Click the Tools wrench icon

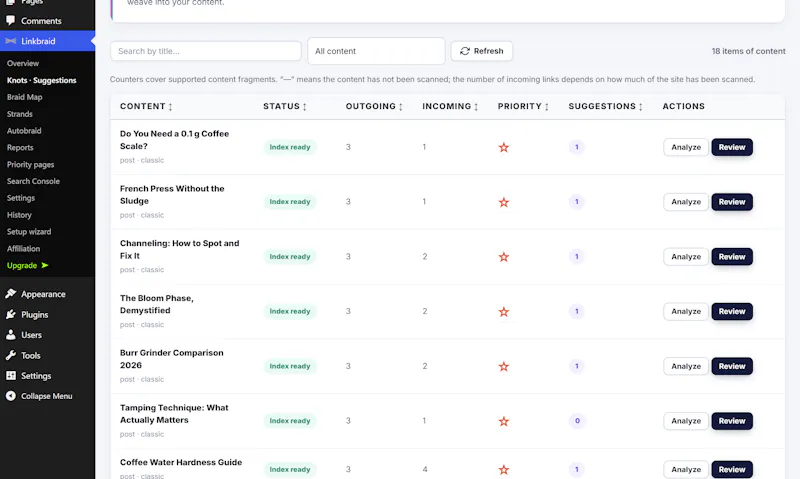11,355
